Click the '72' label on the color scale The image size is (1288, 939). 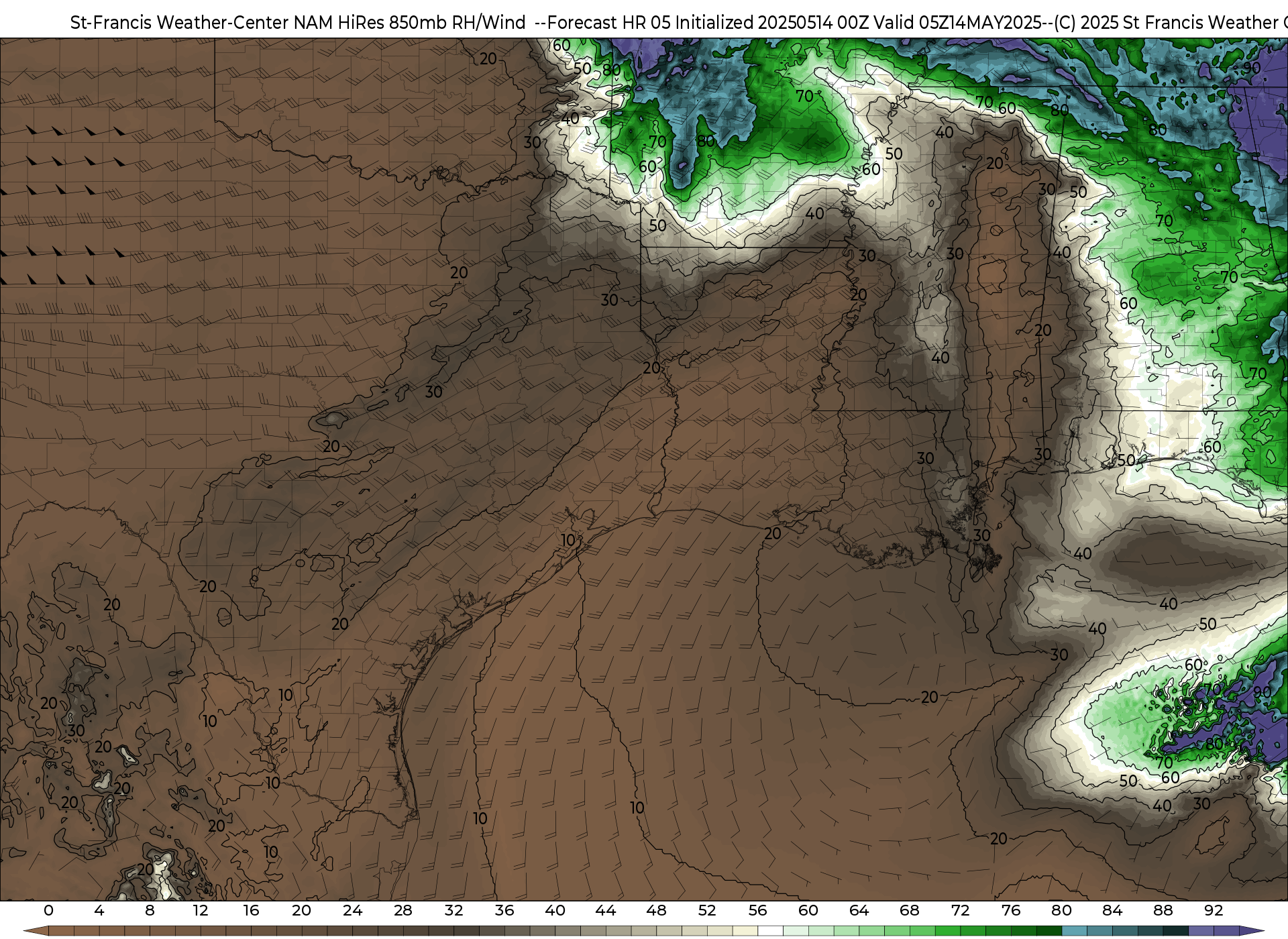pyautogui.click(x=960, y=910)
